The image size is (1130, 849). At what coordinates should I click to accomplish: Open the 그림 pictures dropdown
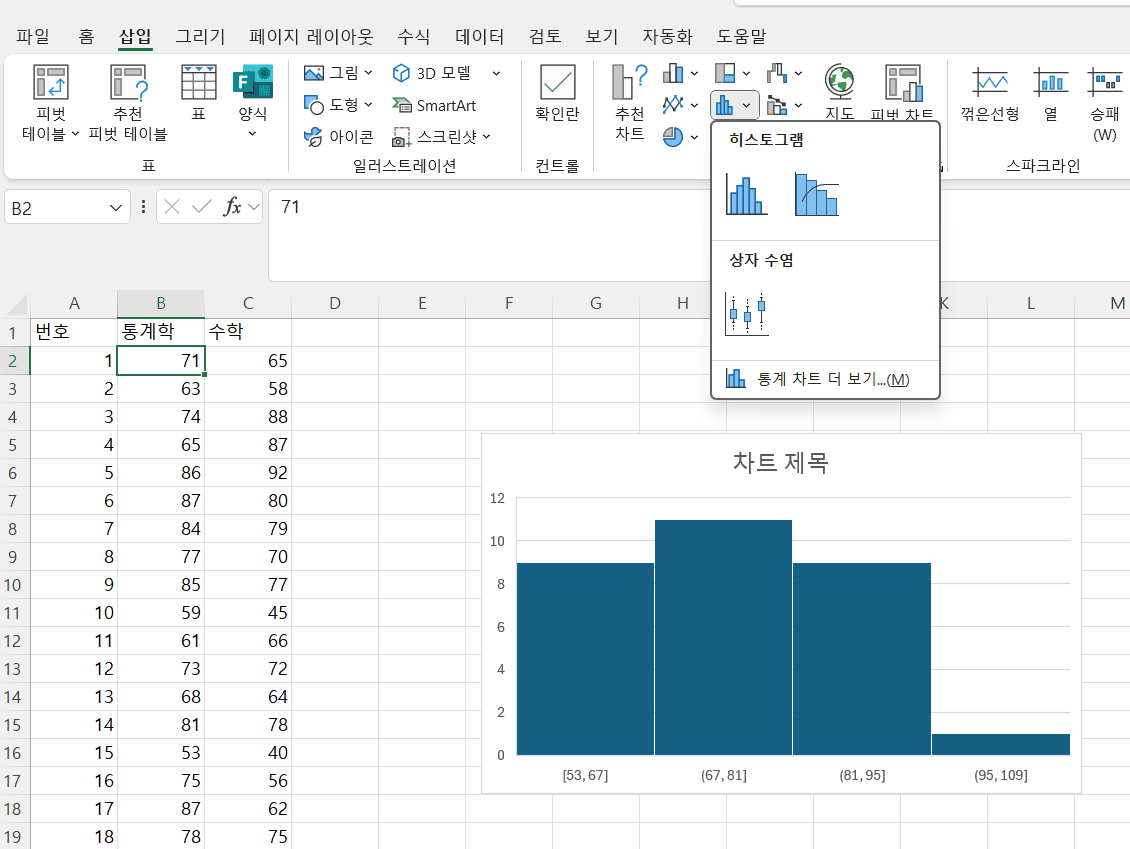pos(338,73)
